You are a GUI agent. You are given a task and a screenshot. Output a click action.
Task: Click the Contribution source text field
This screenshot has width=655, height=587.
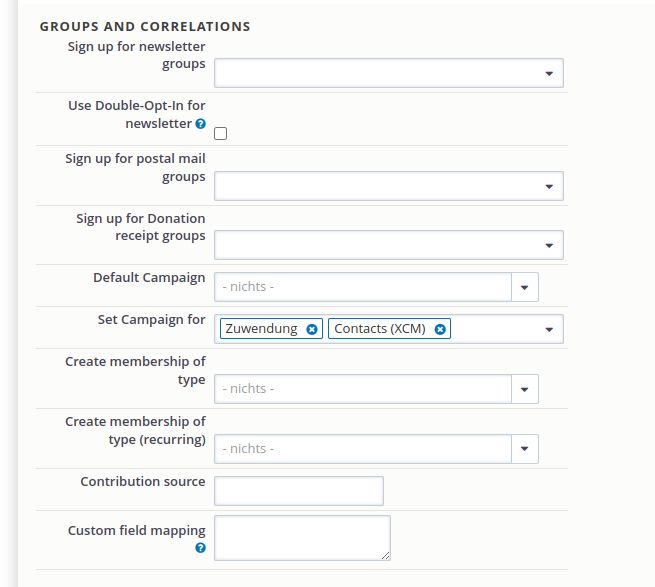pos(299,491)
